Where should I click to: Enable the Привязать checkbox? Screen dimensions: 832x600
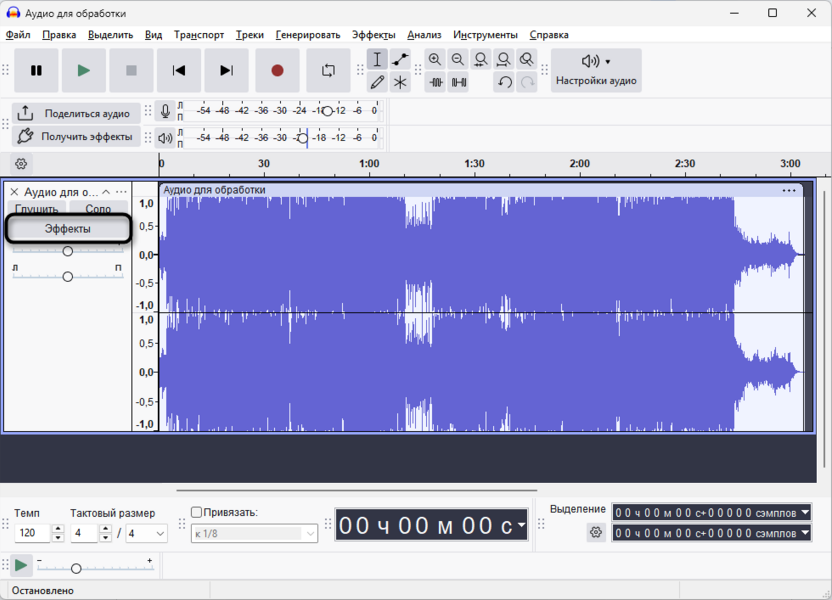click(x=196, y=512)
